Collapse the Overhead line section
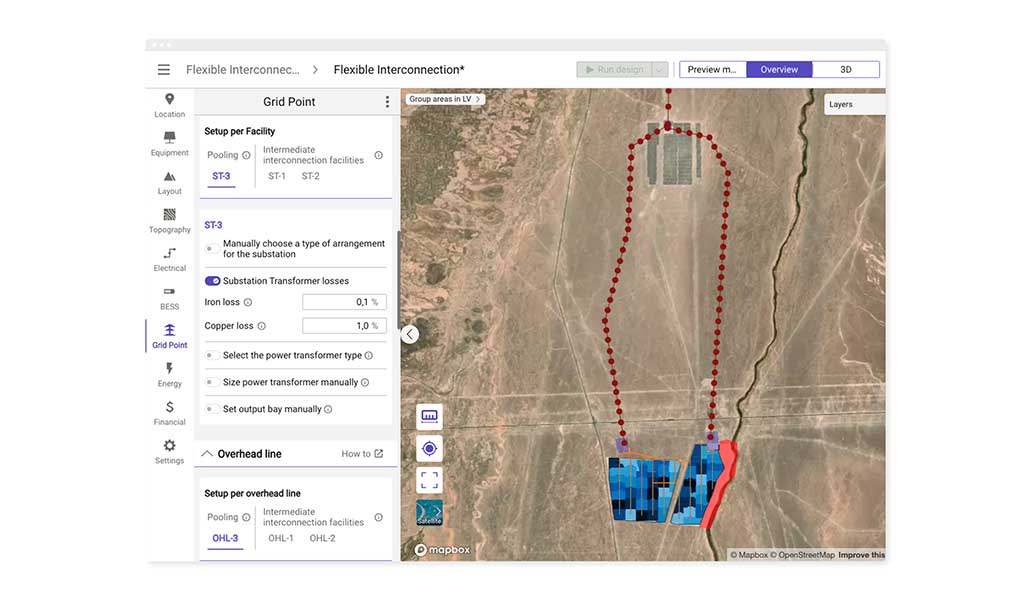This screenshot has height=600, width=1032. click(207, 454)
